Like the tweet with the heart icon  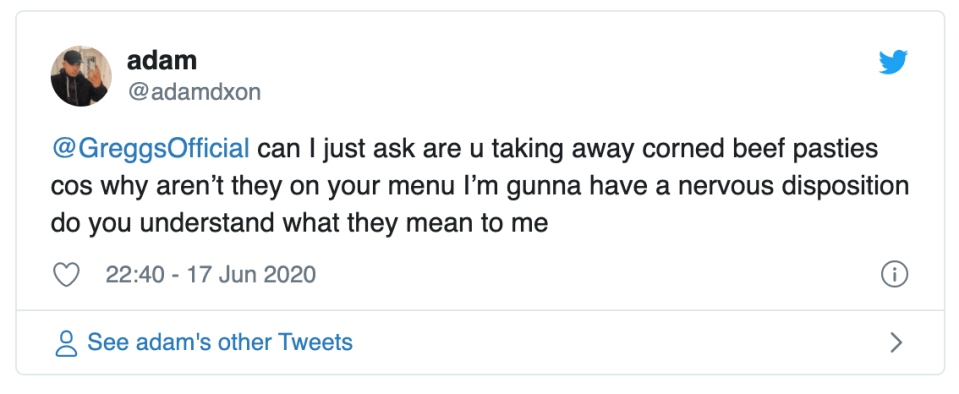[67, 275]
